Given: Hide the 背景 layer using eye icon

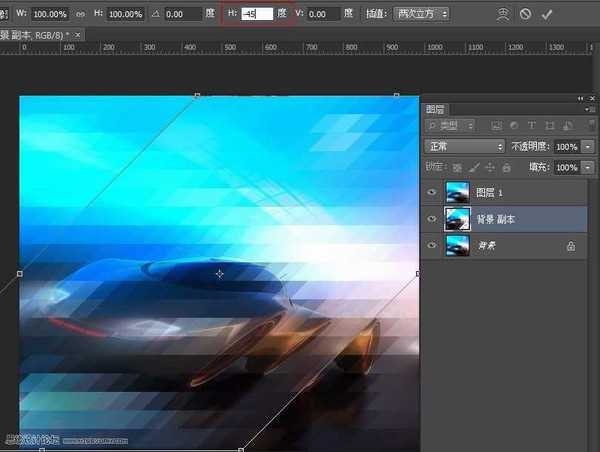Looking at the screenshot, I should (432, 245).
